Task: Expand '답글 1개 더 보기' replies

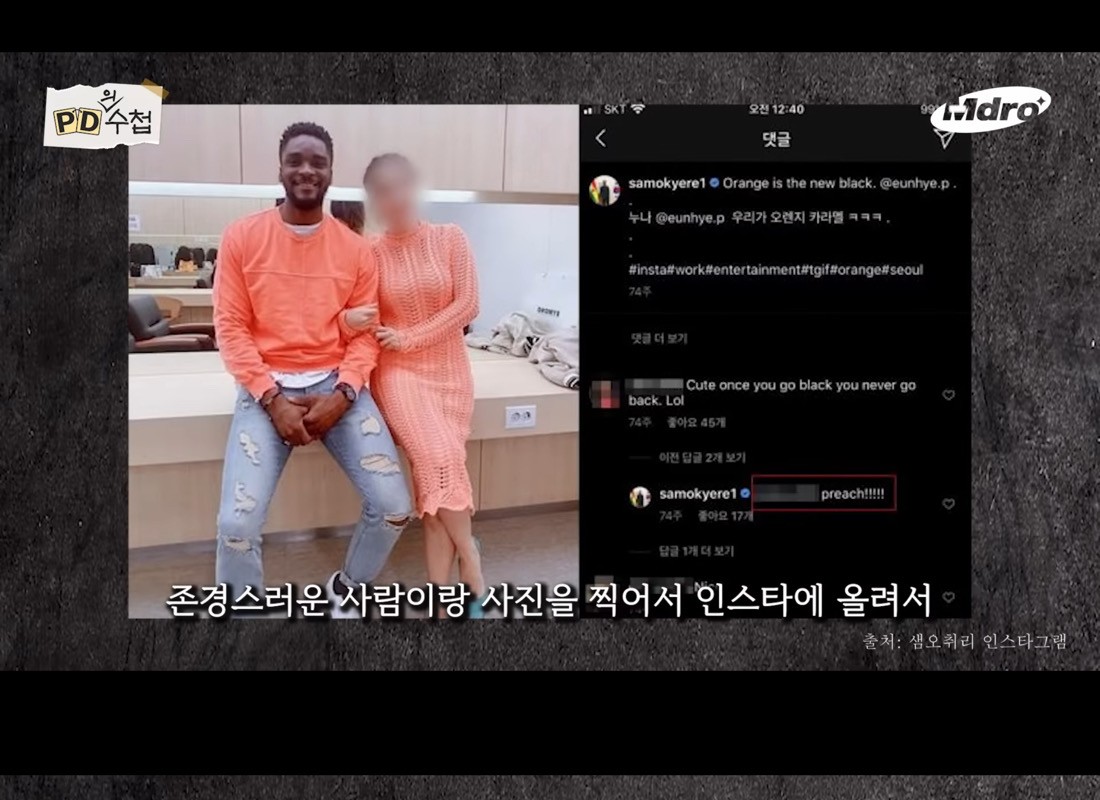Action: pos(696,550)
